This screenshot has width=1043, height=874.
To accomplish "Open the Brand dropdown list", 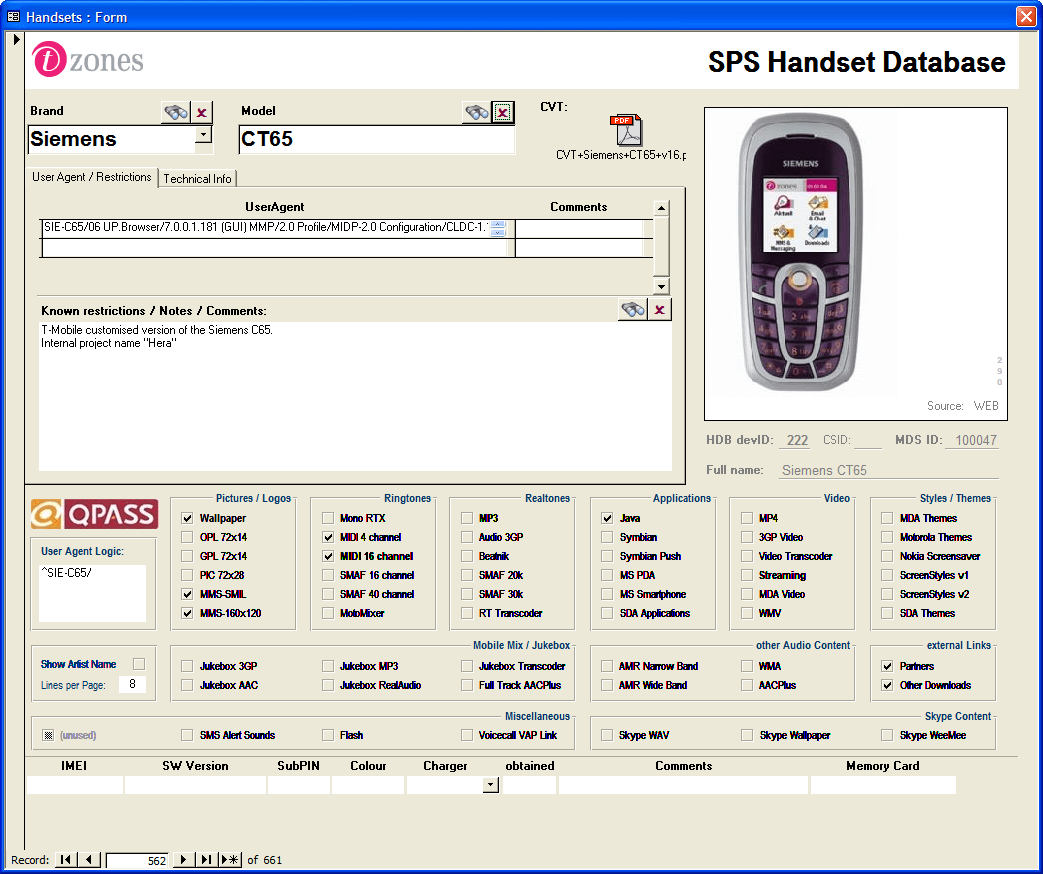I will [203, 135].
